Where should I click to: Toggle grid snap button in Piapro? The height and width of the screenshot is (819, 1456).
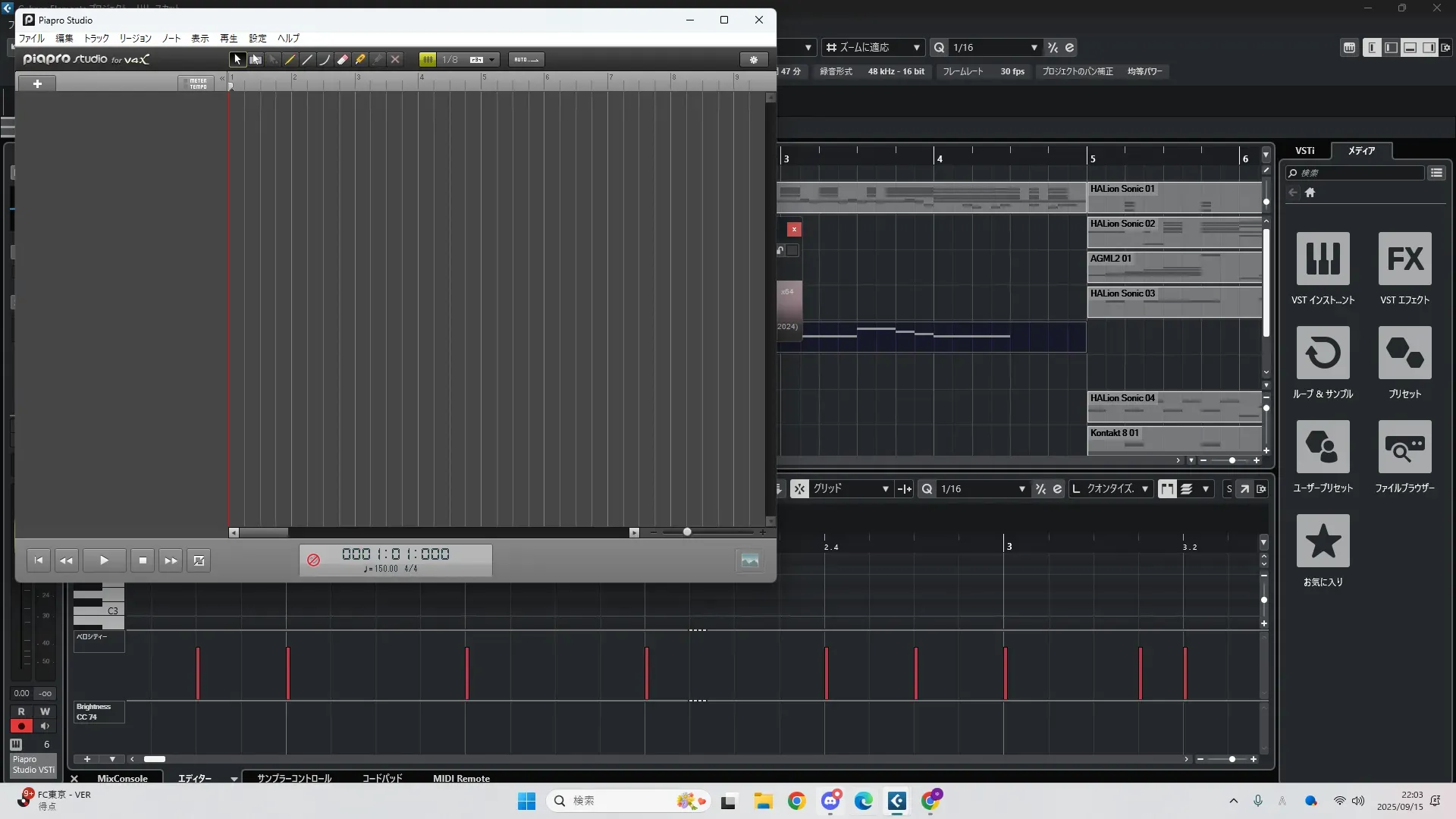[428, 60]
